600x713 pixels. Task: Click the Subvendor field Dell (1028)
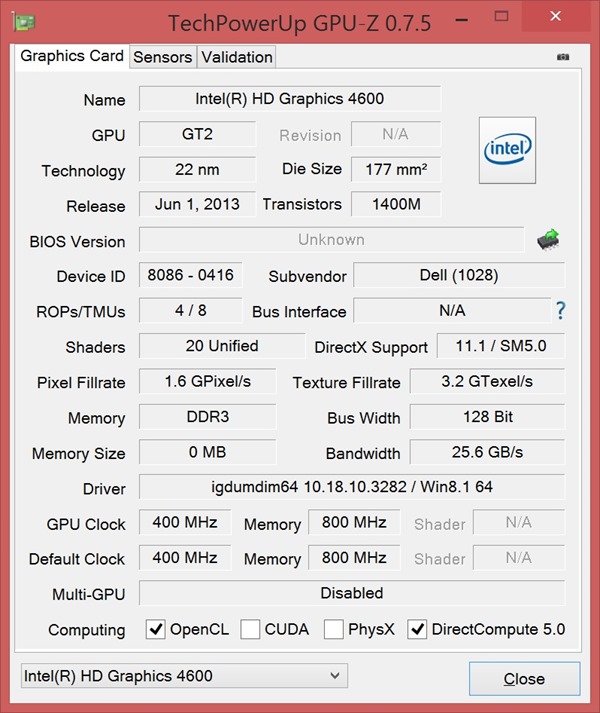click(459, 275)
